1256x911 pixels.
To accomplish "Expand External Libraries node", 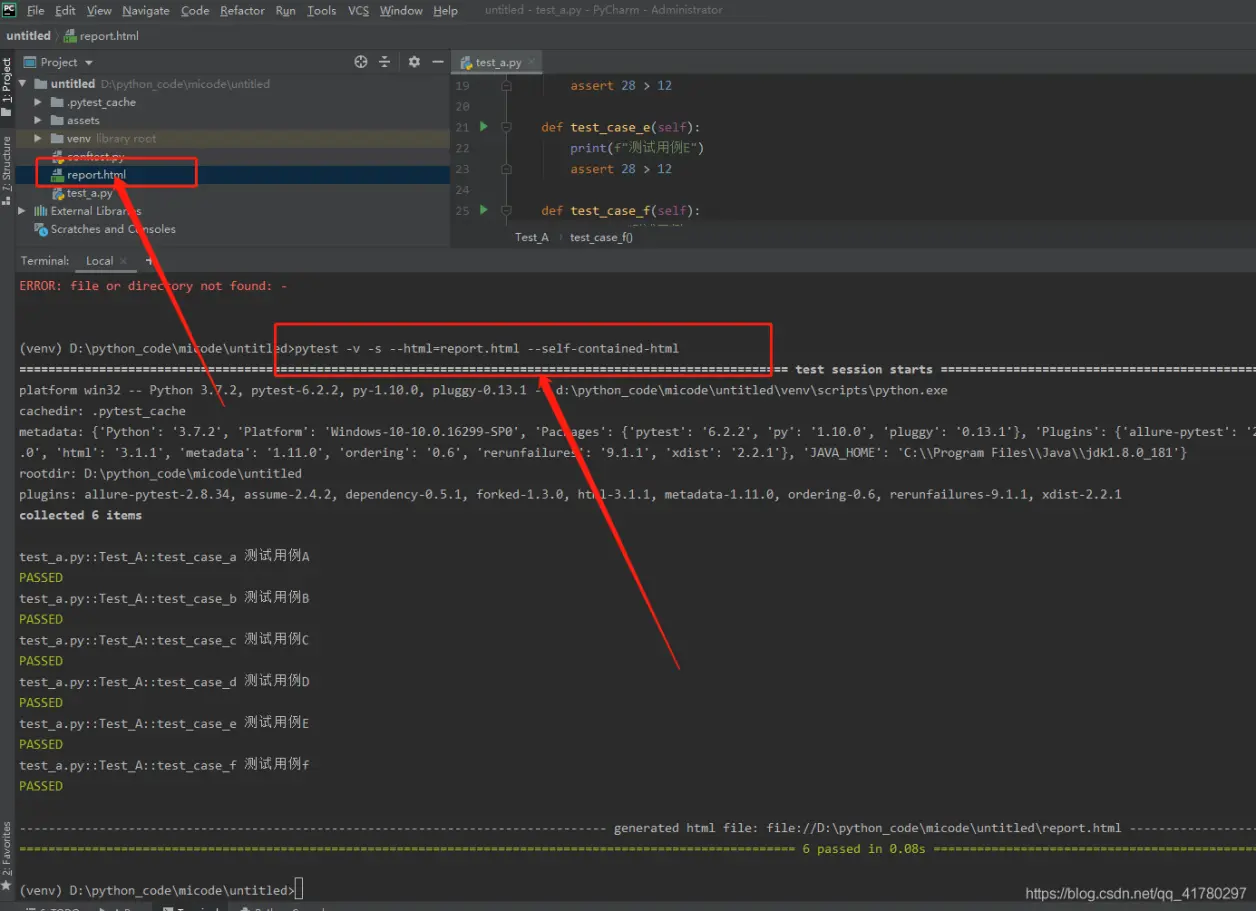I will coord(23,211).
